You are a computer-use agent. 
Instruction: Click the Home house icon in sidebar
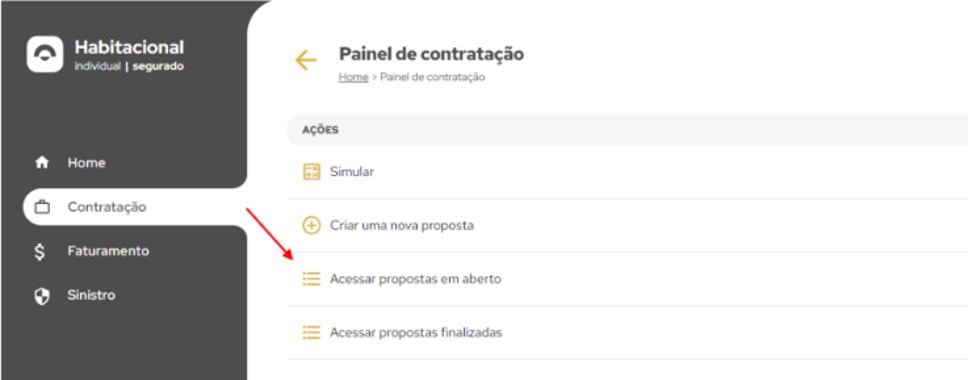[42, 163]
